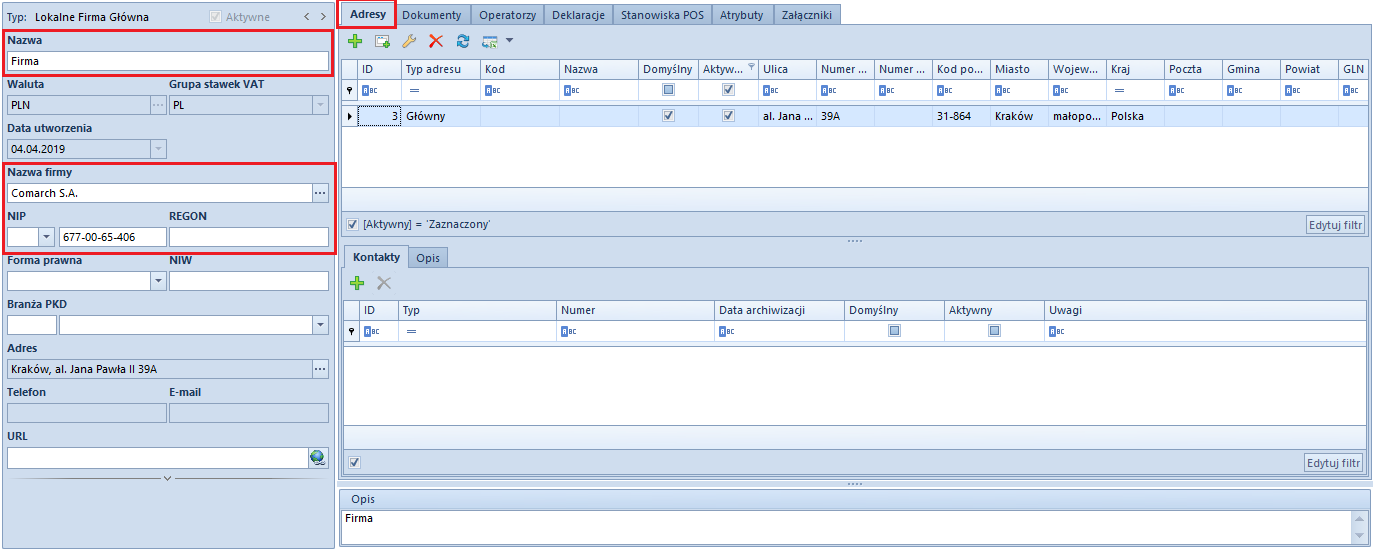Click the Nazwa firmy ellipsis button

[320, 192]
